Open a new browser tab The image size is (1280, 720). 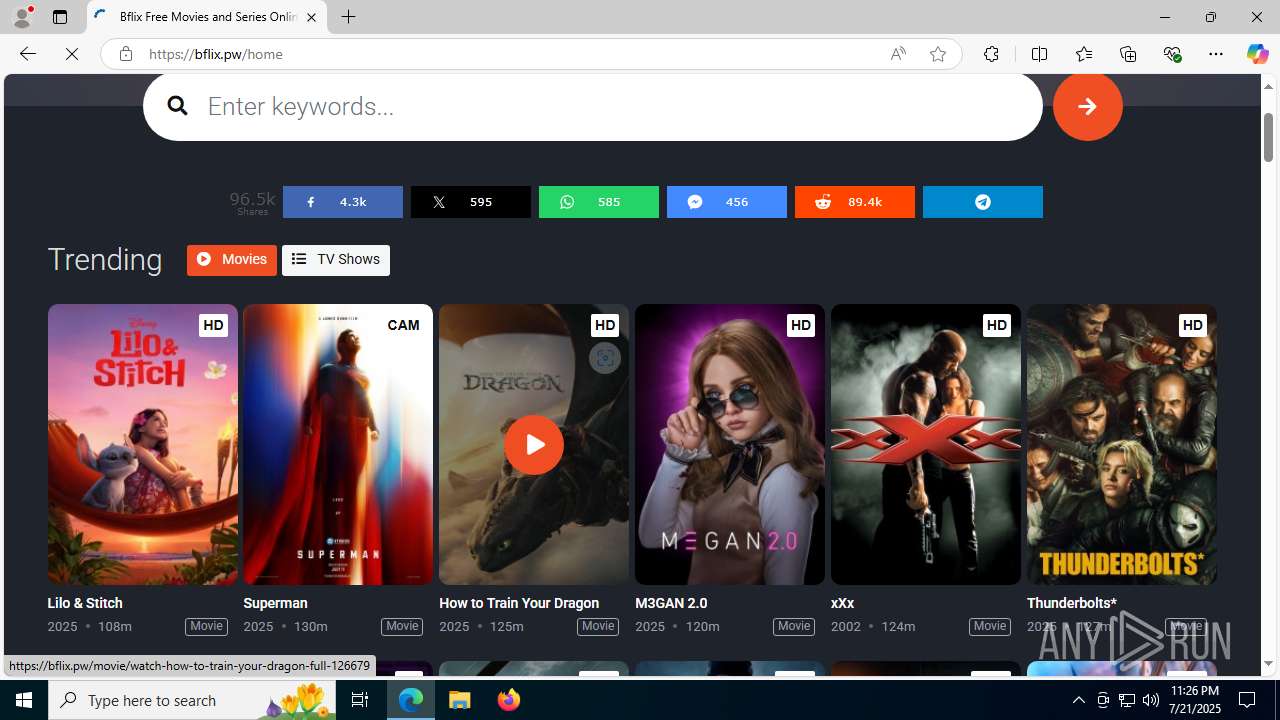coord(348,17)
